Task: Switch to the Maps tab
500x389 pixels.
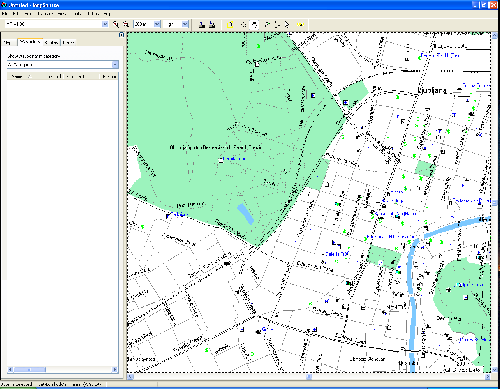Action: pos(7,42)
